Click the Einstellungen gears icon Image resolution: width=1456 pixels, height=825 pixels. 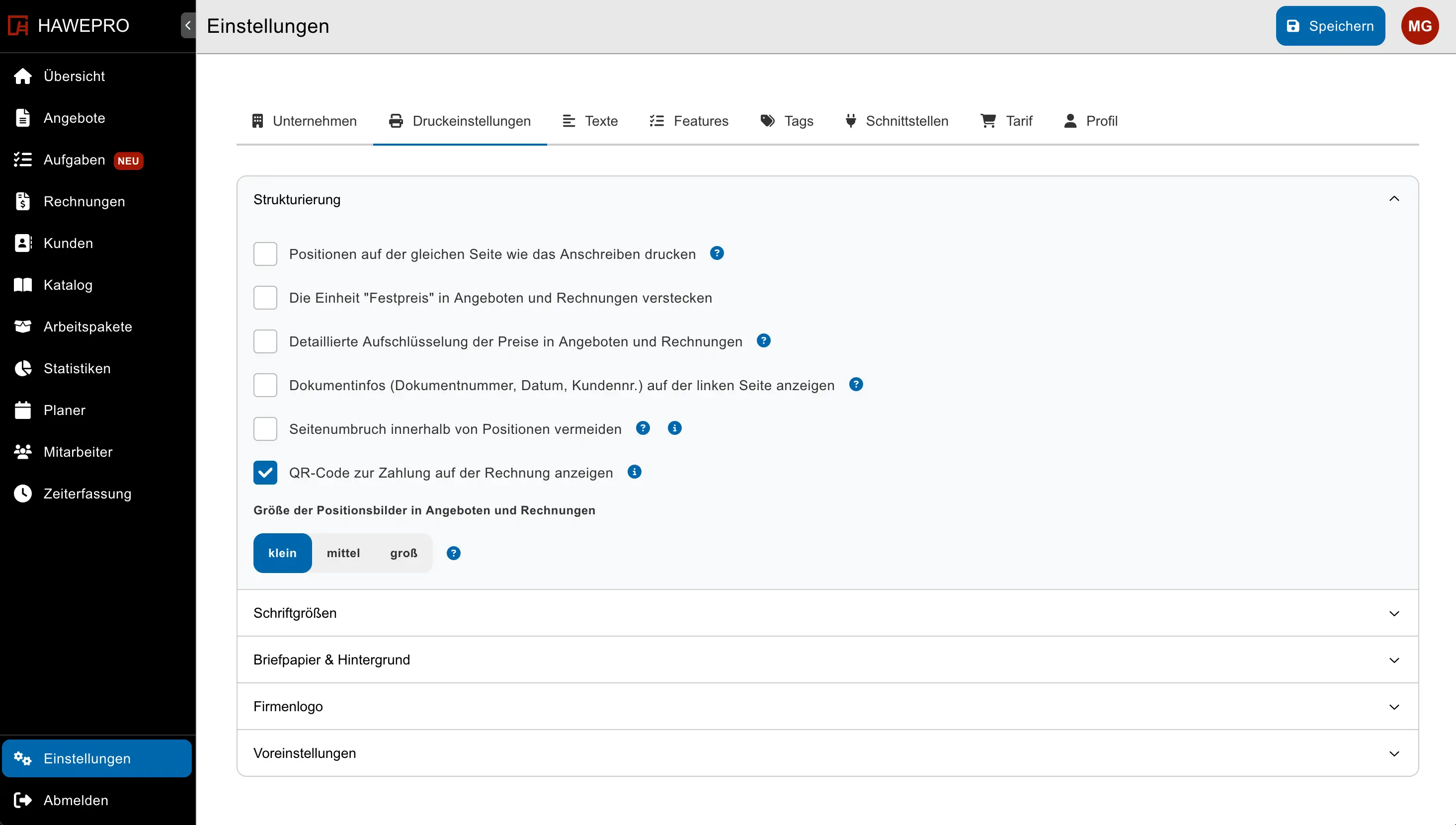(x=23, y=758)
